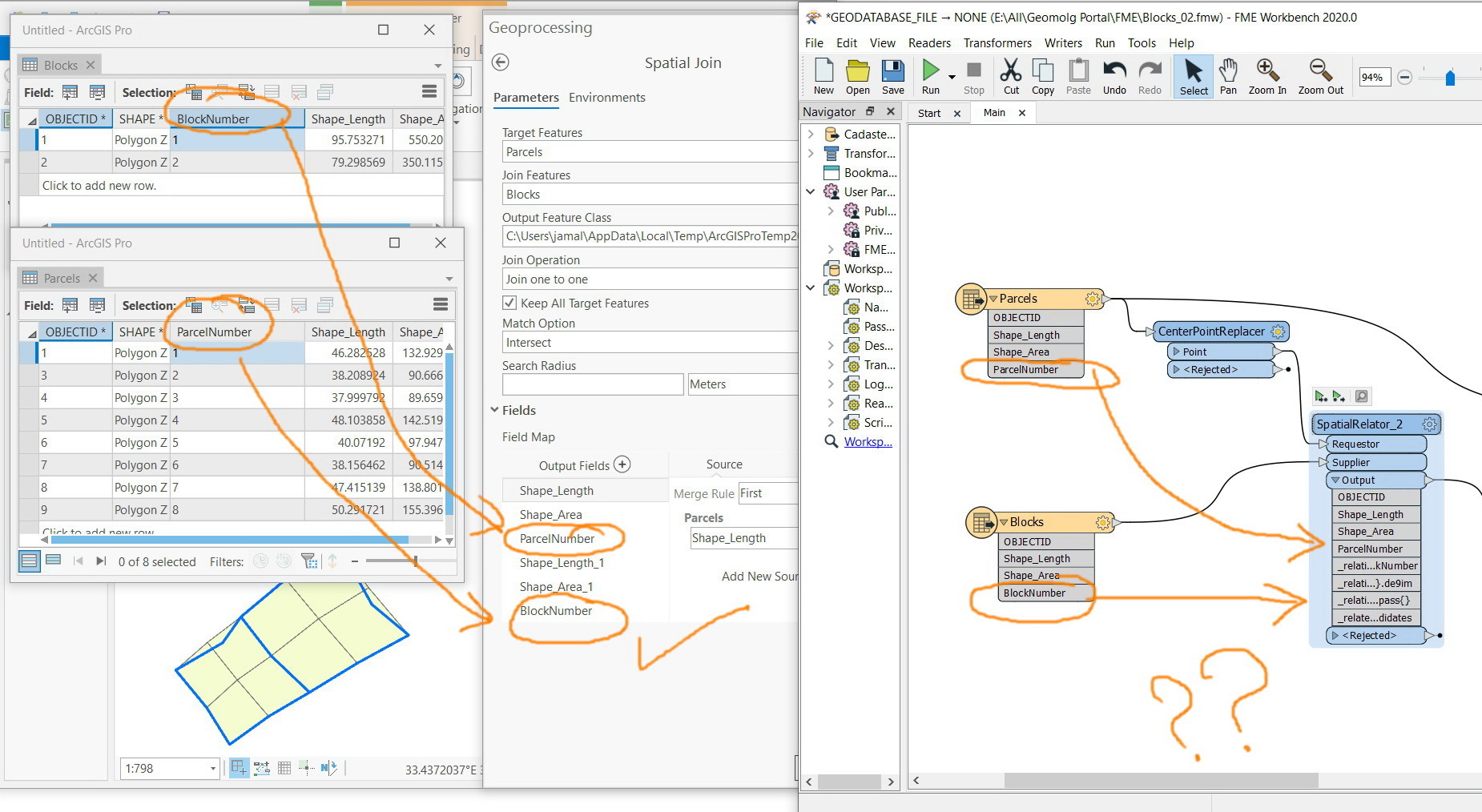
Task: Click Add New Source in Field Map
Action: [x=759, y=577]
